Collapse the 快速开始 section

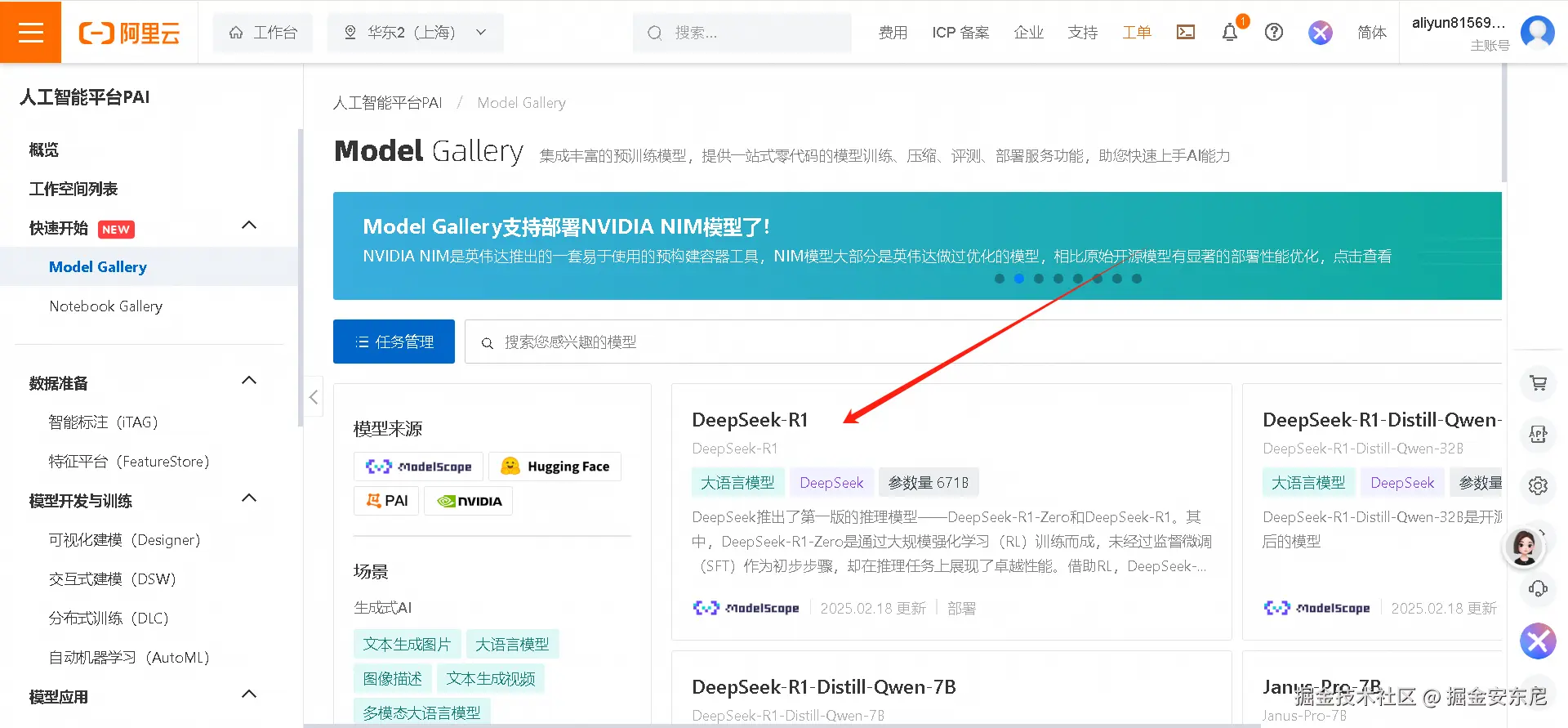(250, 226)
